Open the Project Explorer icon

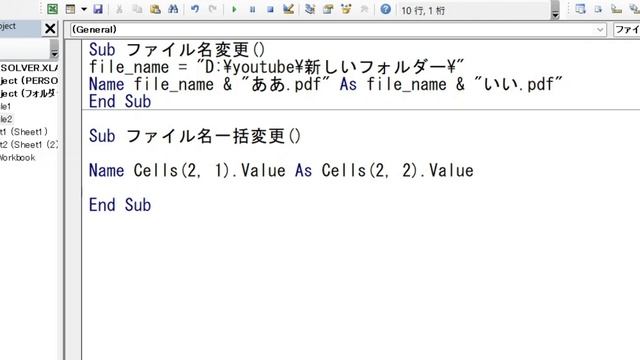(x=310, y=9)
